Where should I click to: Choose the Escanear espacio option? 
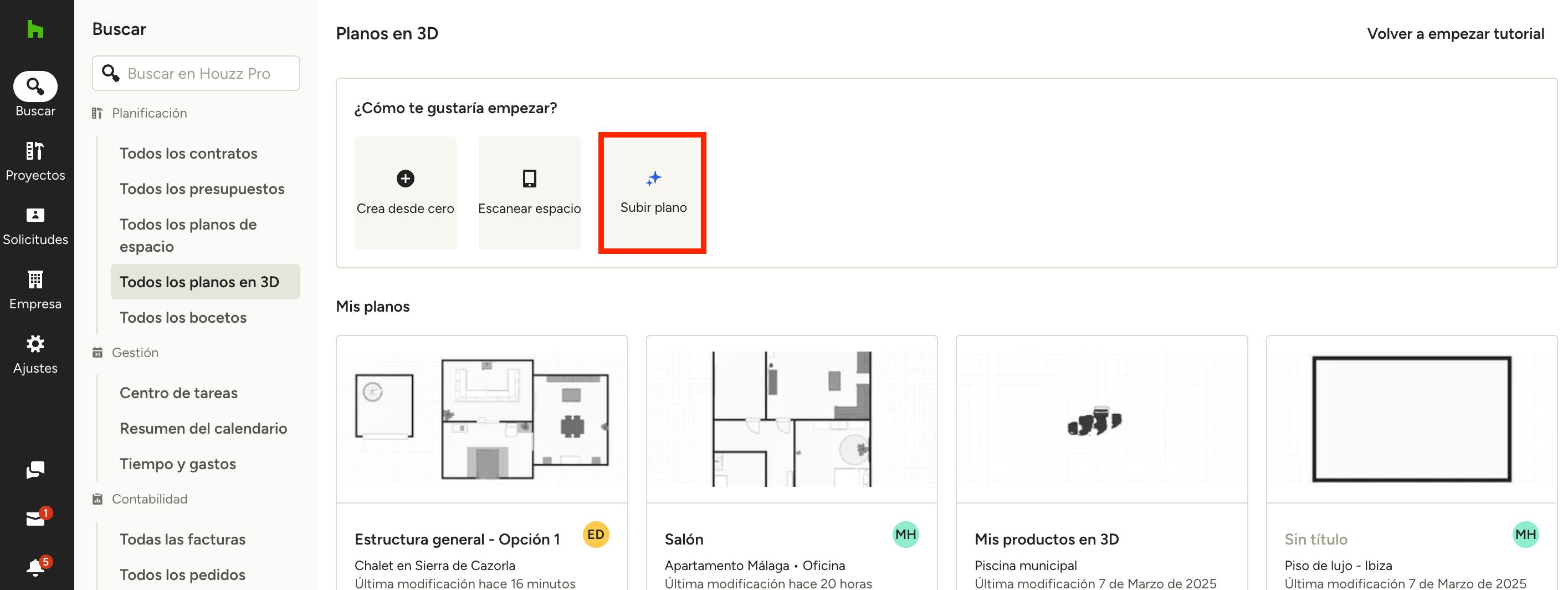529,192
